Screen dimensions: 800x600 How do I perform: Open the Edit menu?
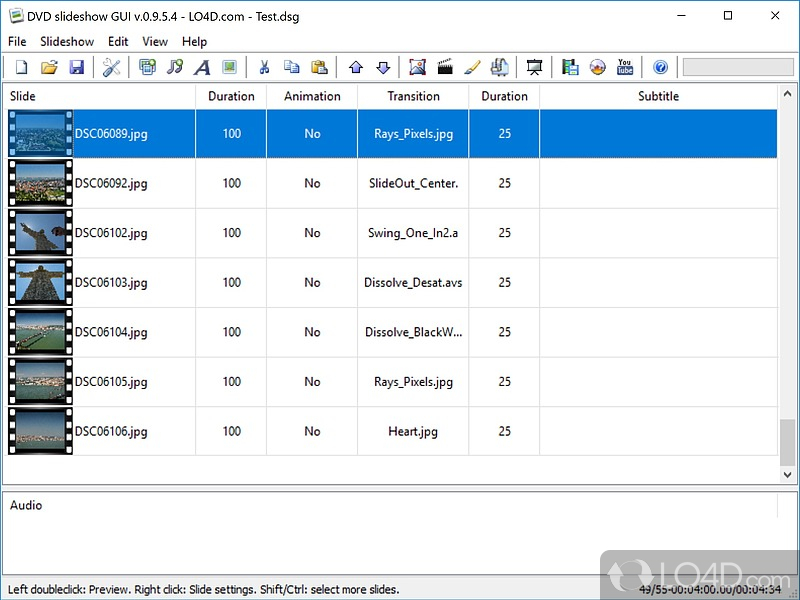tap(118, 41)
